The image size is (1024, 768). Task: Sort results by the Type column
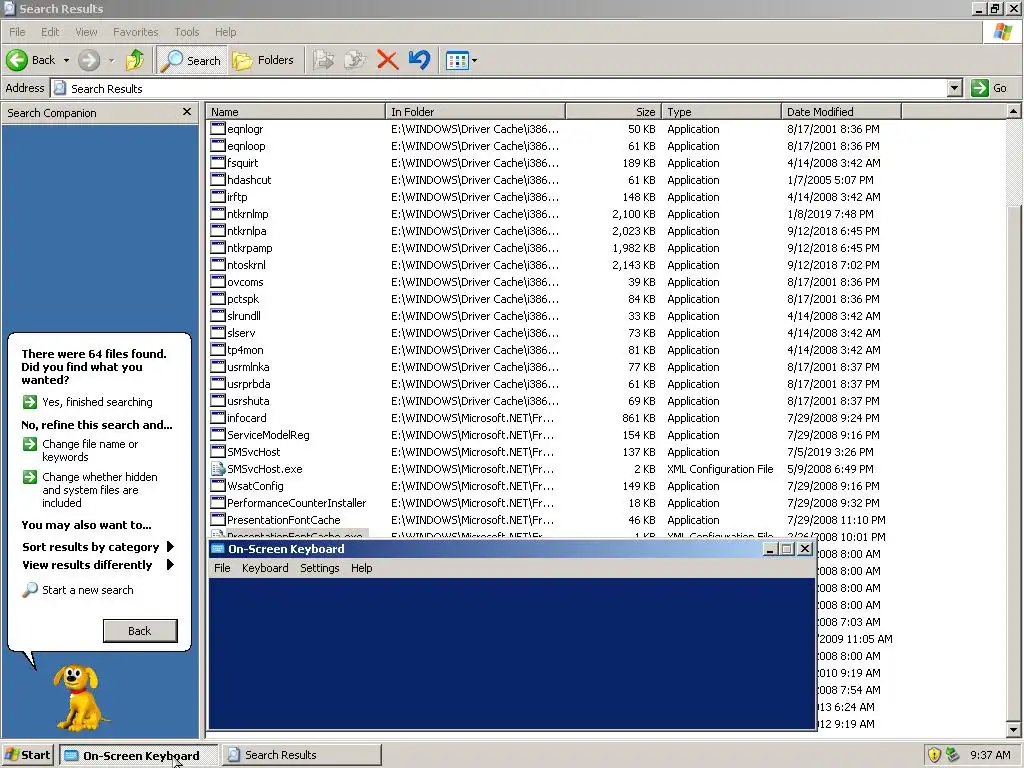pyautogui.click(x=721, y=112)
